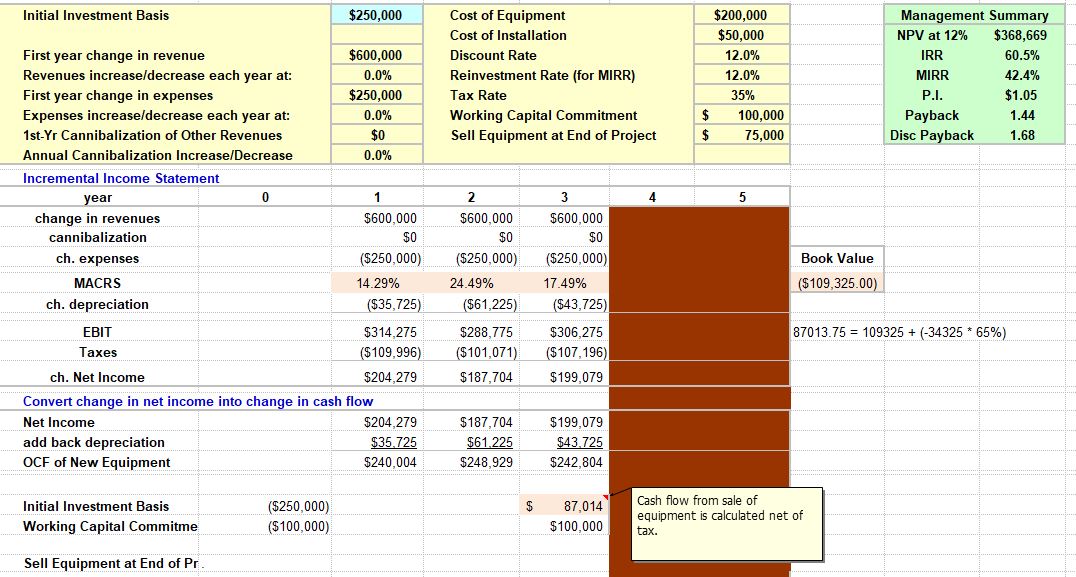This screenshot has width=1076, height=577.
Task: Select the Expenses increase/decrease rate 0.0% cell
Action: point(377,115)
